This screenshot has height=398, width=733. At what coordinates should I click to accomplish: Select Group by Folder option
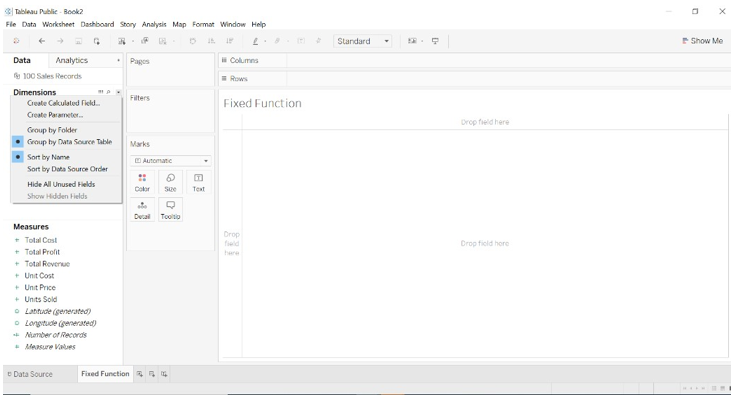coord(52,130)
